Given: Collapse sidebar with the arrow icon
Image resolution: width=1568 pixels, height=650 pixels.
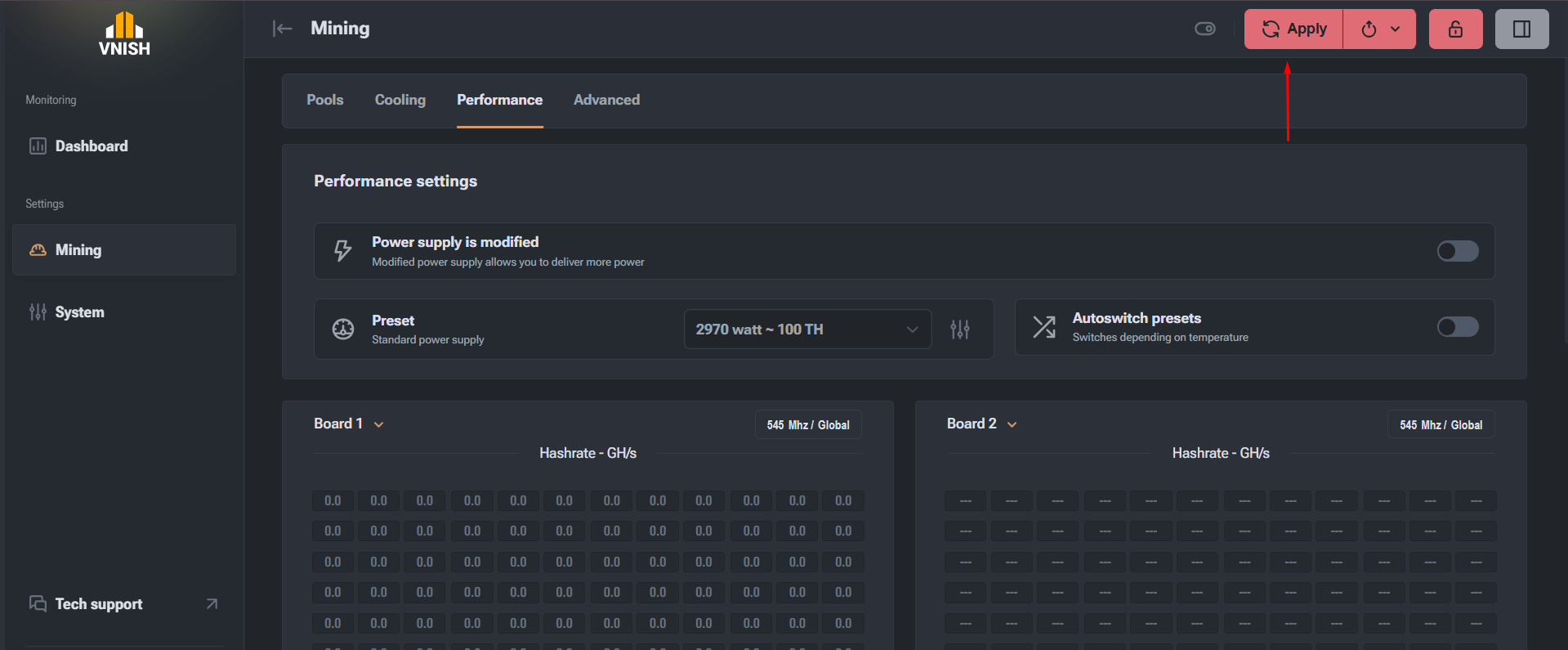Looking at the screenshot, I should click(282, 29).
